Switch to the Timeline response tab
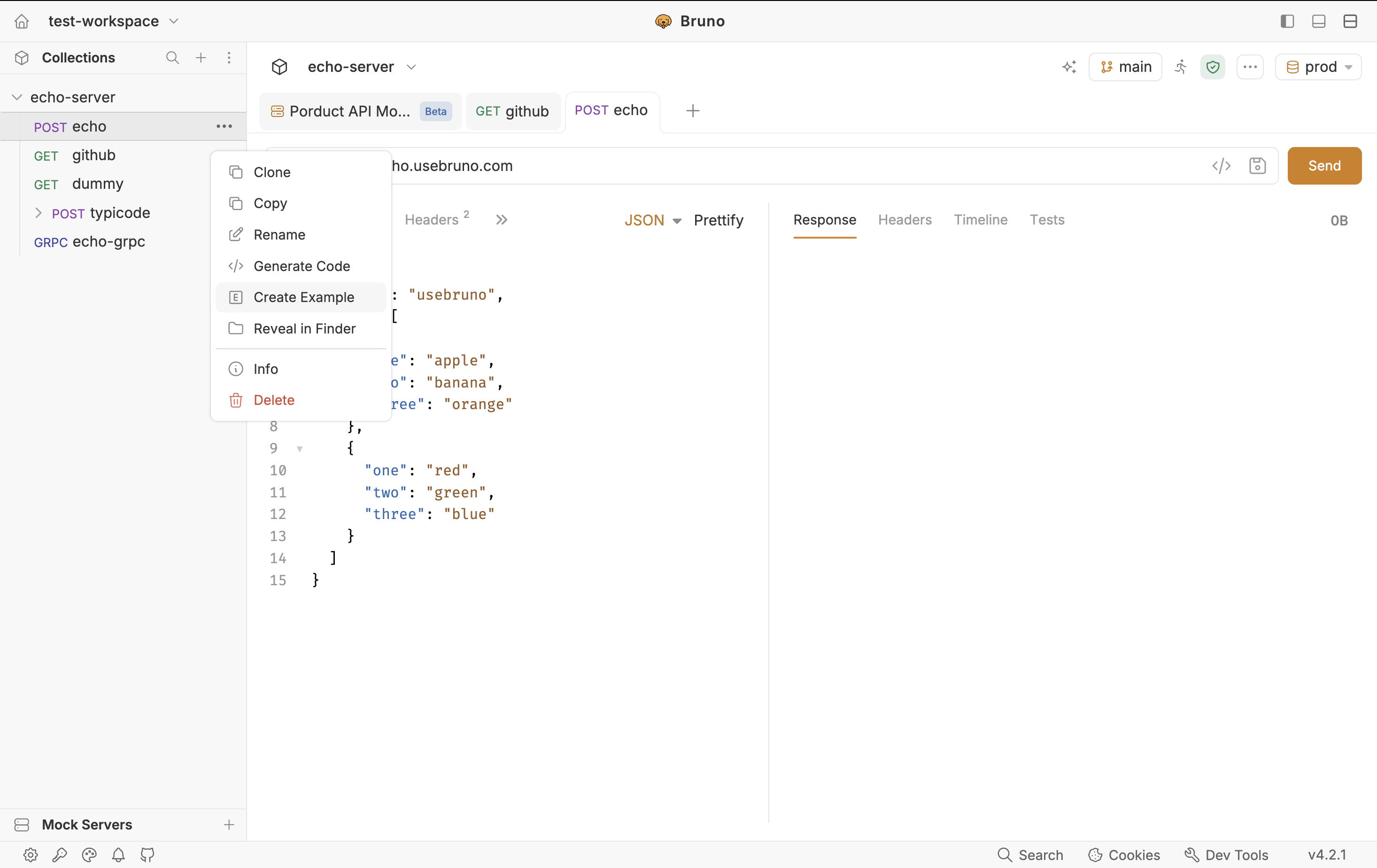 click(980, 219)
